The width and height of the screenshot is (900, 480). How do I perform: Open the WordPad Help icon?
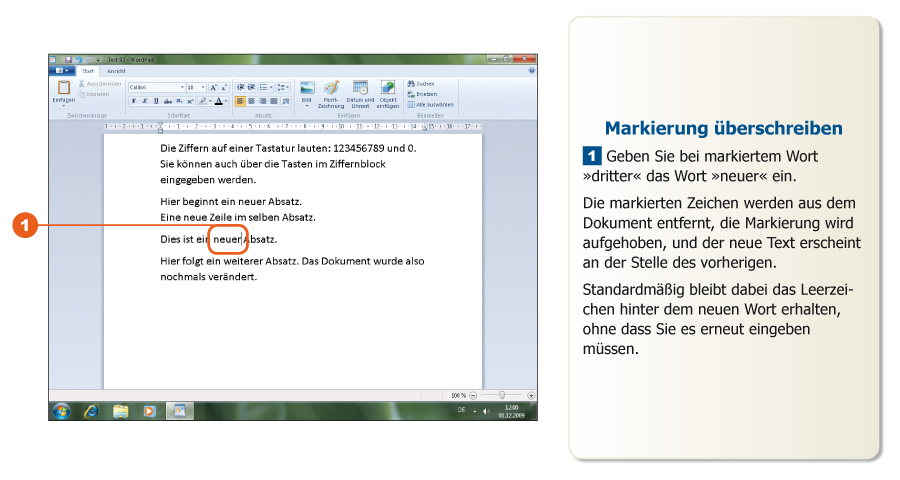pos(531,71)
